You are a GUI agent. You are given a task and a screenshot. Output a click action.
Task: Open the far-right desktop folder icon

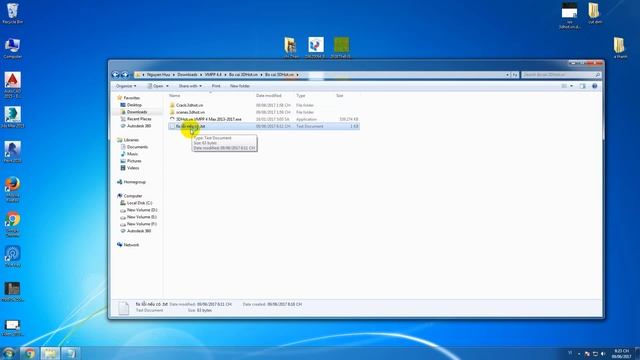click(619, 48)
